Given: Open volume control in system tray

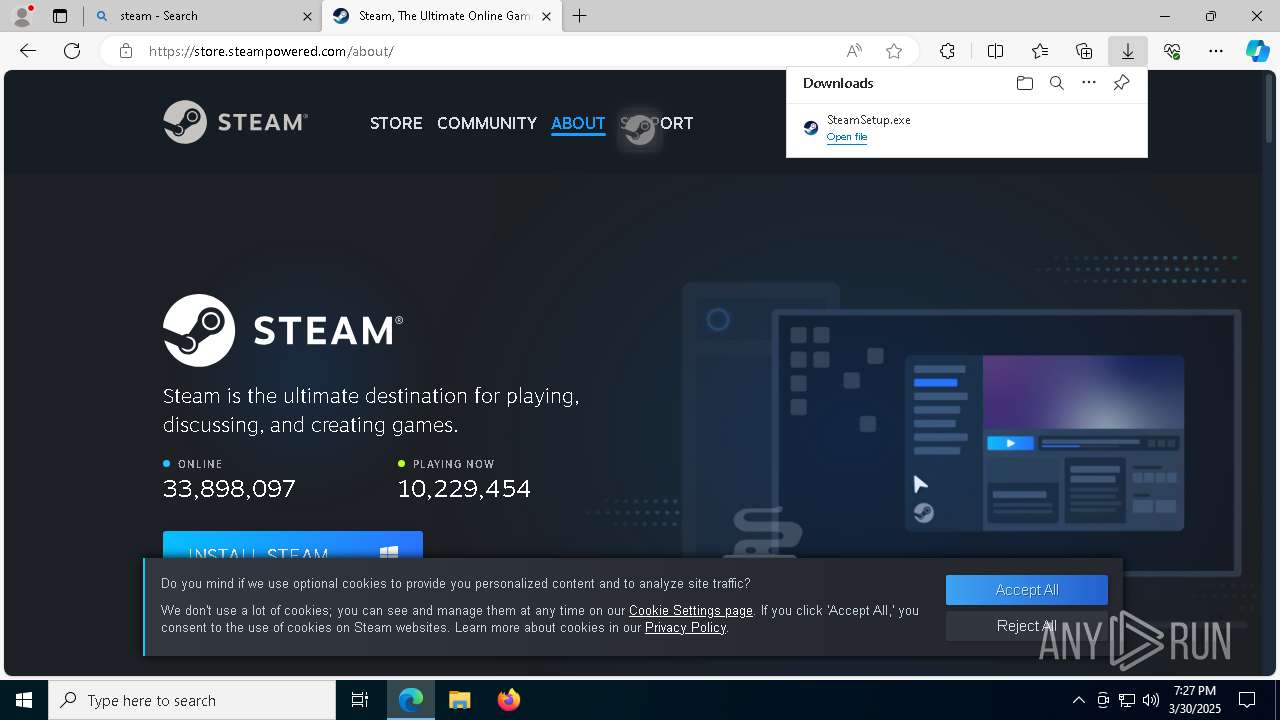Looking at the screenshot, I should [1151, 700].
